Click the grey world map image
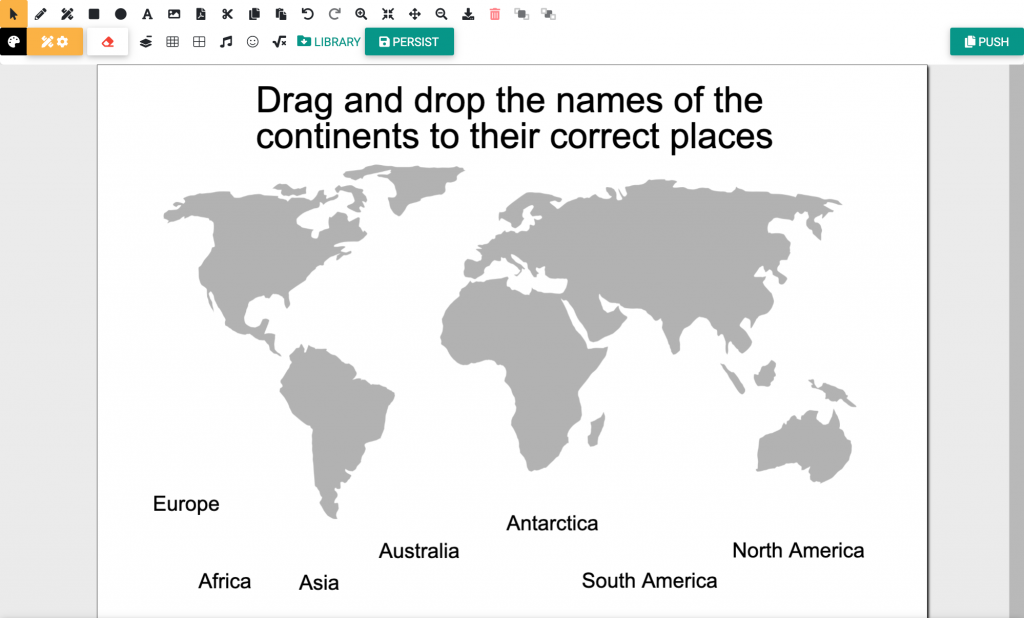 pos(509,342)
